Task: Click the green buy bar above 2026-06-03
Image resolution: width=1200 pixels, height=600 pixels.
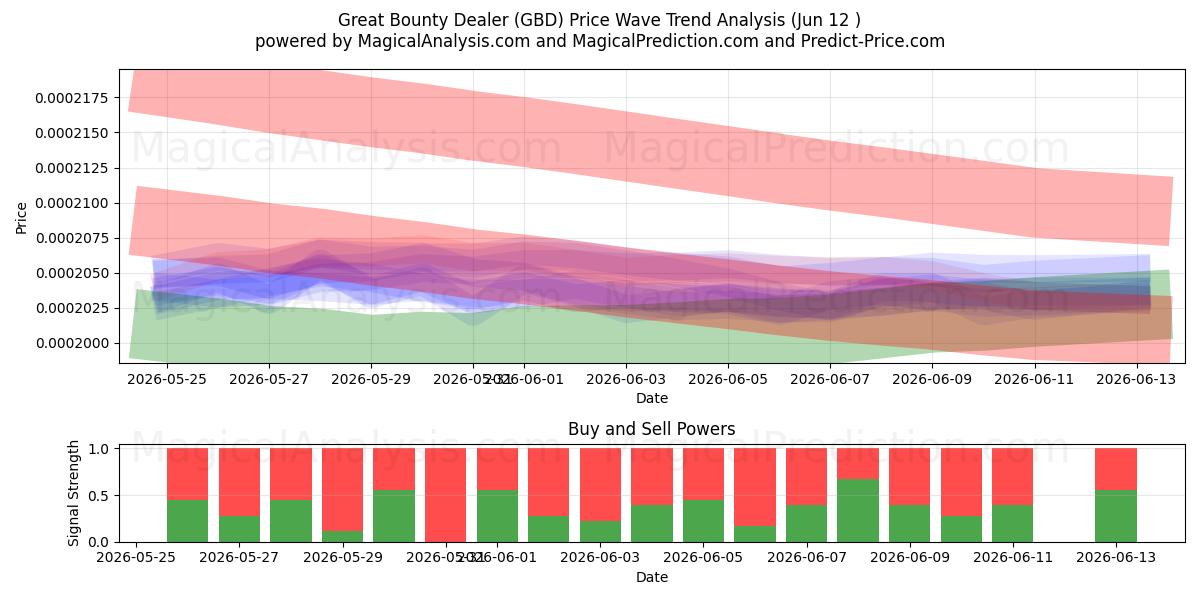Action: [600, 531]
